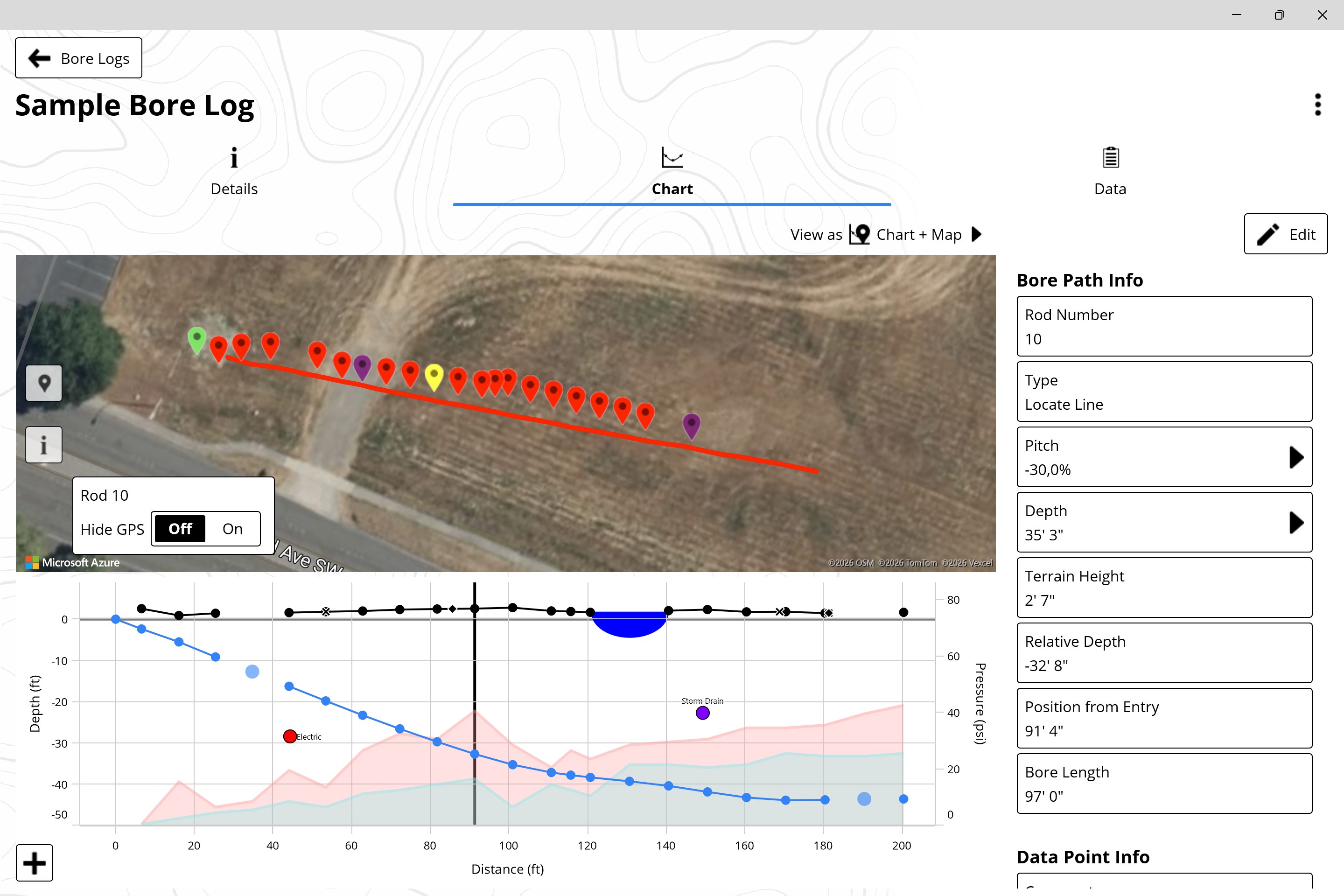Click the pencil icon in Edit button
Screen dimensions: 1344x896
click(1268, 234)
